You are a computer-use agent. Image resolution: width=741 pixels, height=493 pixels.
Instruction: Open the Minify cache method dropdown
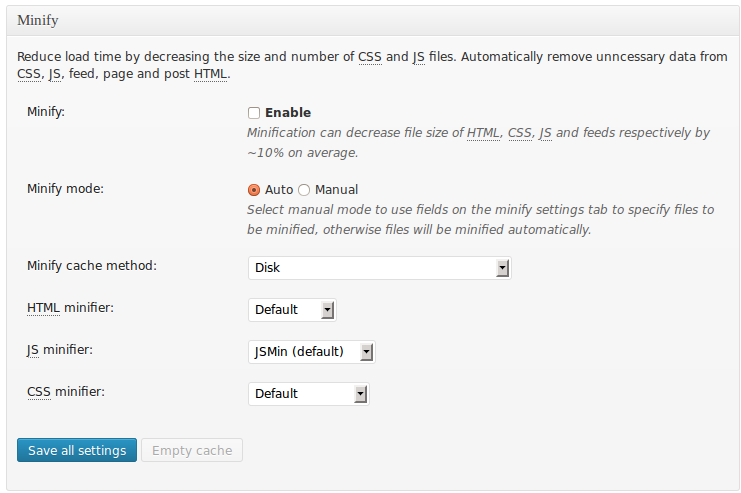click(x=379, y=268)
